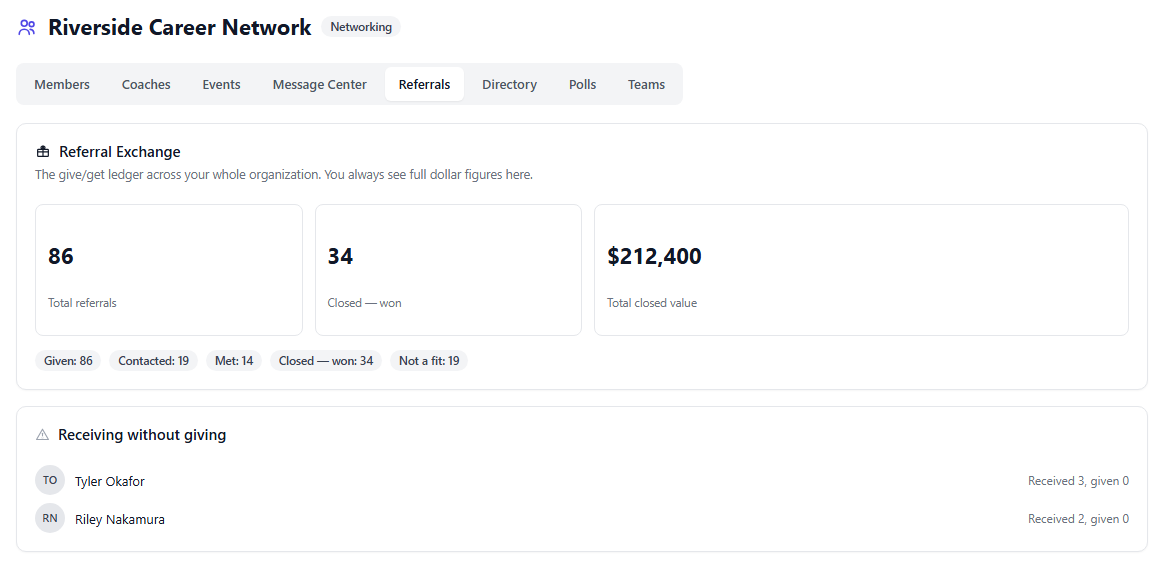This screenshot has width=1163, height=568.
Task: Select the Referrals tab
Action: pyautogui.click(x=424, y=85)
